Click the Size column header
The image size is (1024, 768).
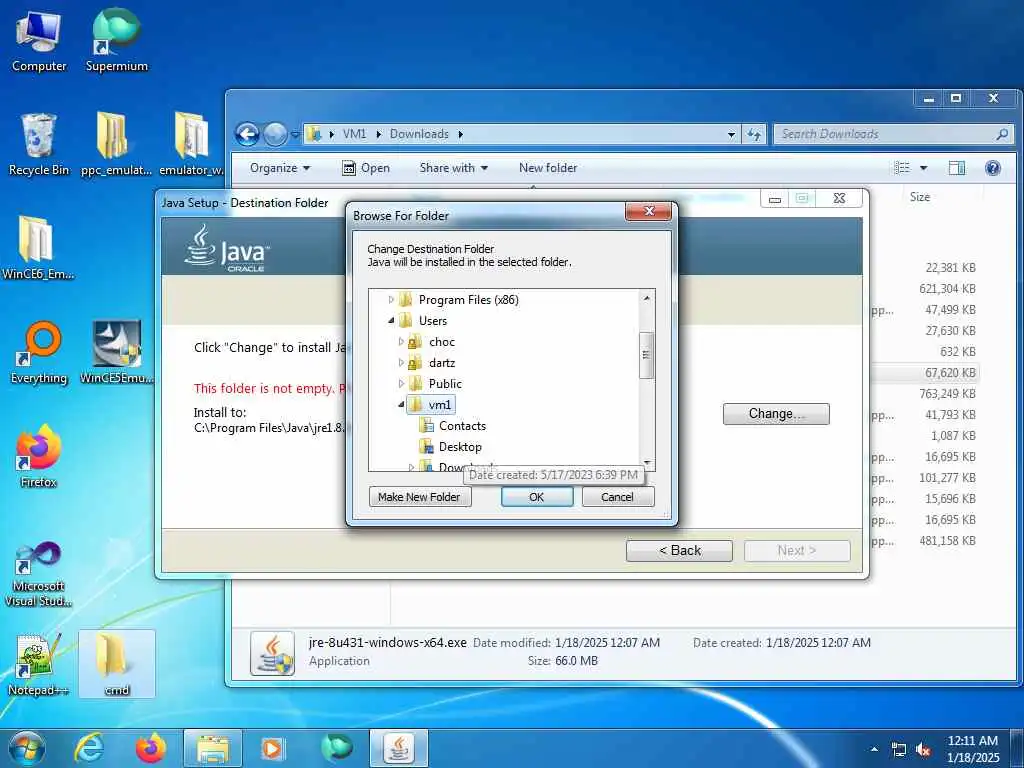click(920, 197)
